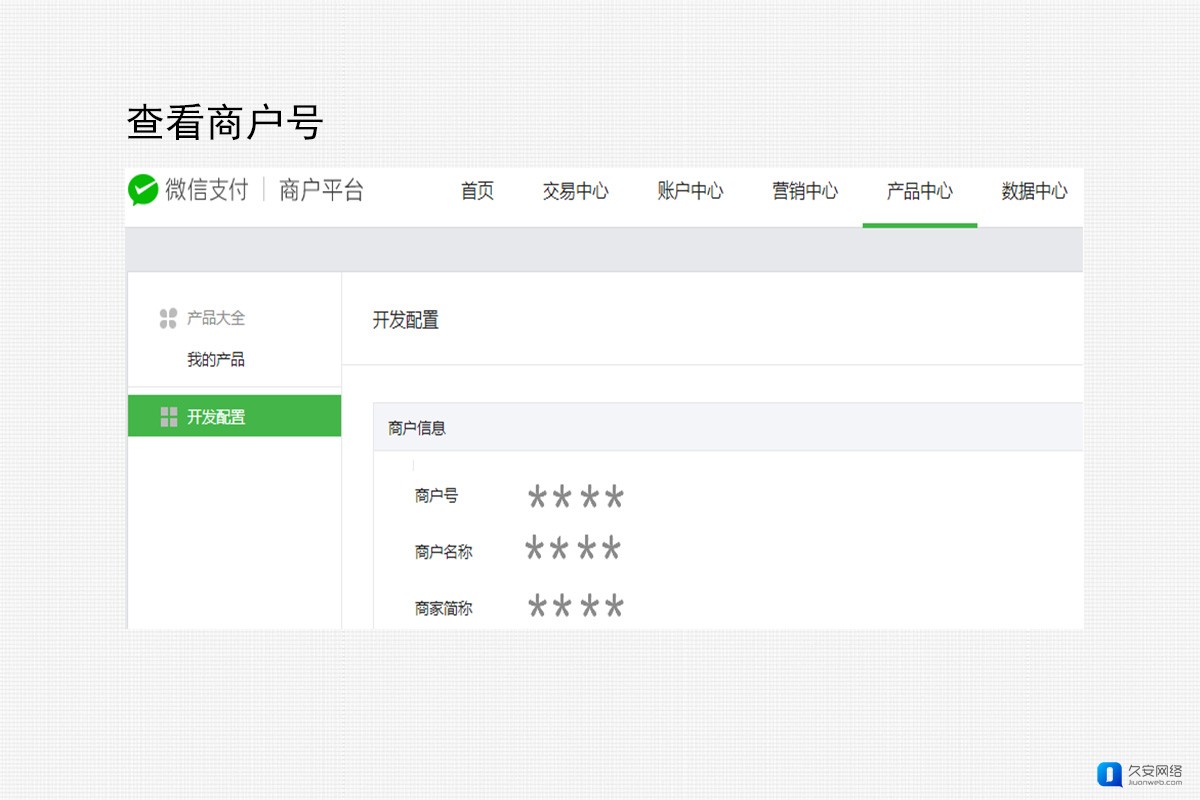Click the 商户平台 text in header
1200x800 pixels.
tap(321, 190)
